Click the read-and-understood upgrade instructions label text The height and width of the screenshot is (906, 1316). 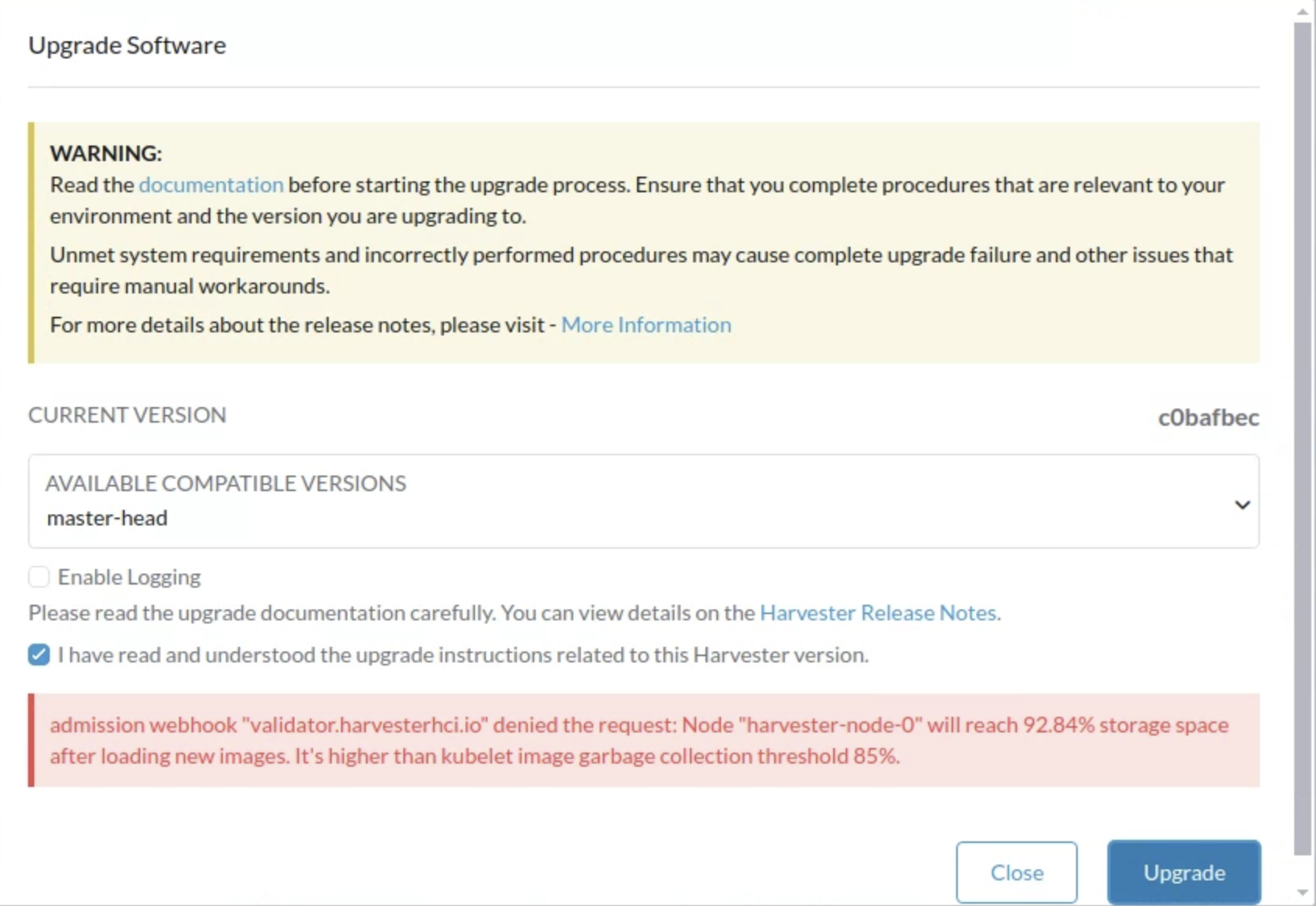tap(463, 655)
